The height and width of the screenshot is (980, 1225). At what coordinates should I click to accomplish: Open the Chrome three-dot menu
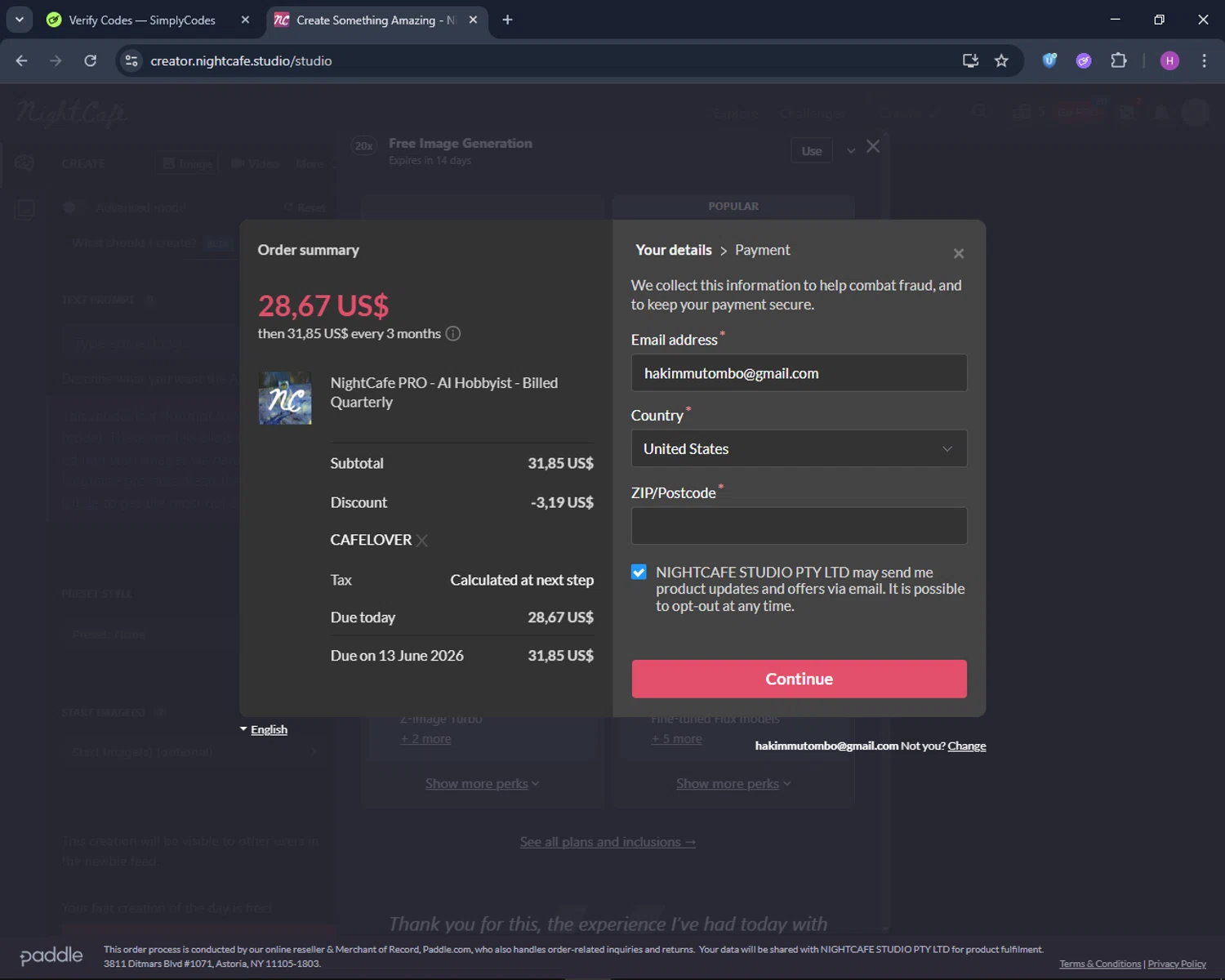1204,60
